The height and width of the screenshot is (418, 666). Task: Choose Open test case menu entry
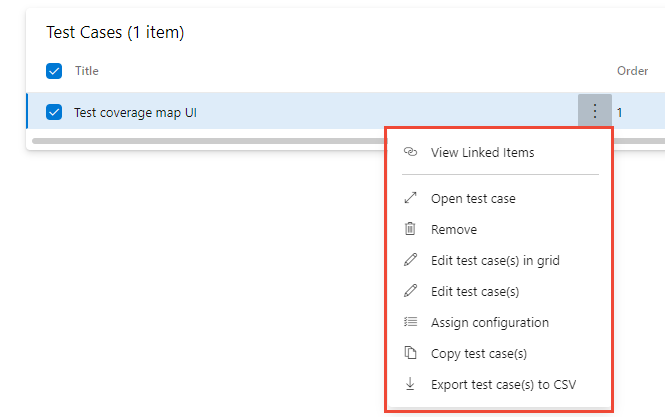(473, 199)
